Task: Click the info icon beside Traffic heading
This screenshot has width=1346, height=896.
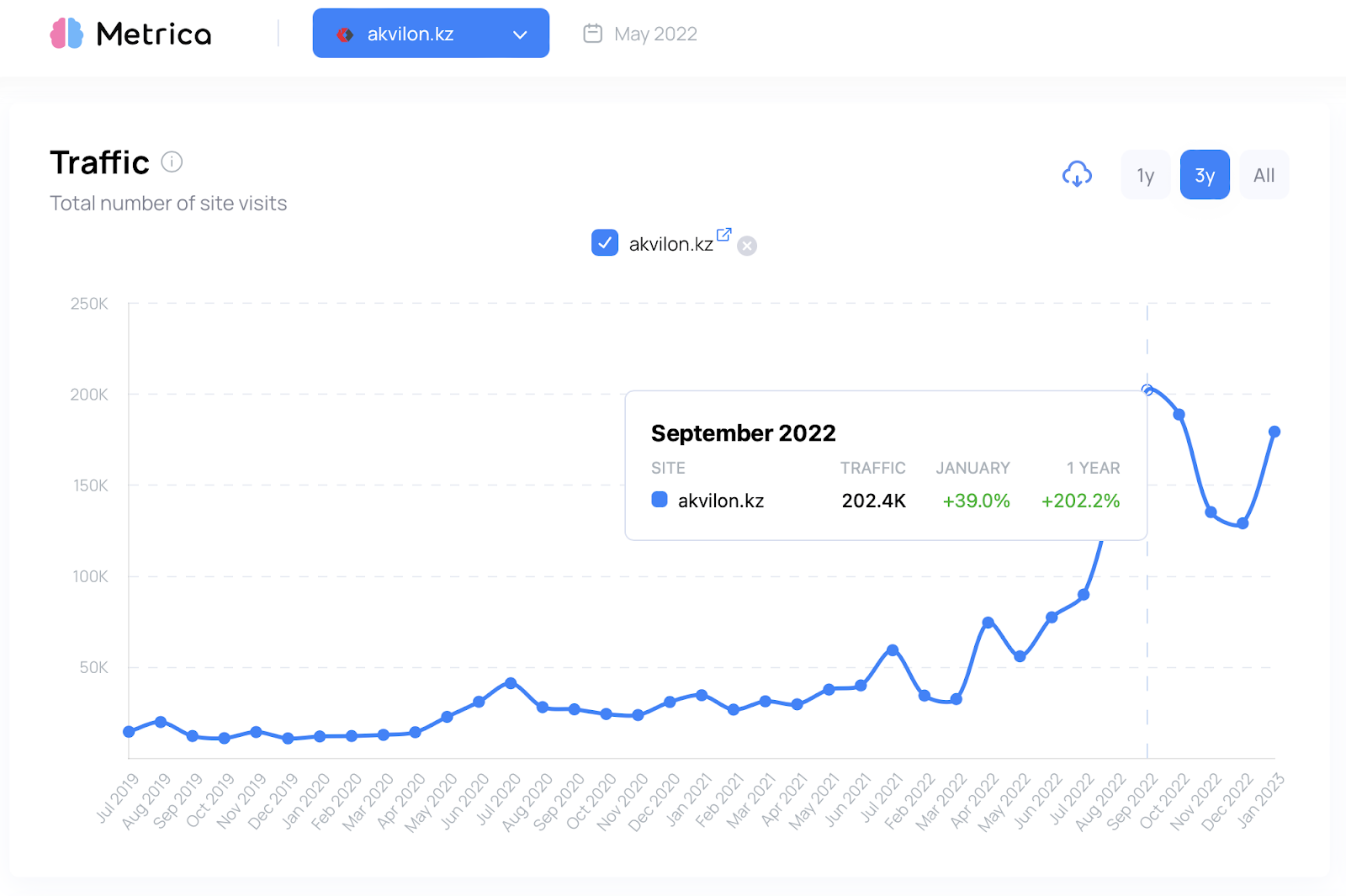Action: coord(172,162)
